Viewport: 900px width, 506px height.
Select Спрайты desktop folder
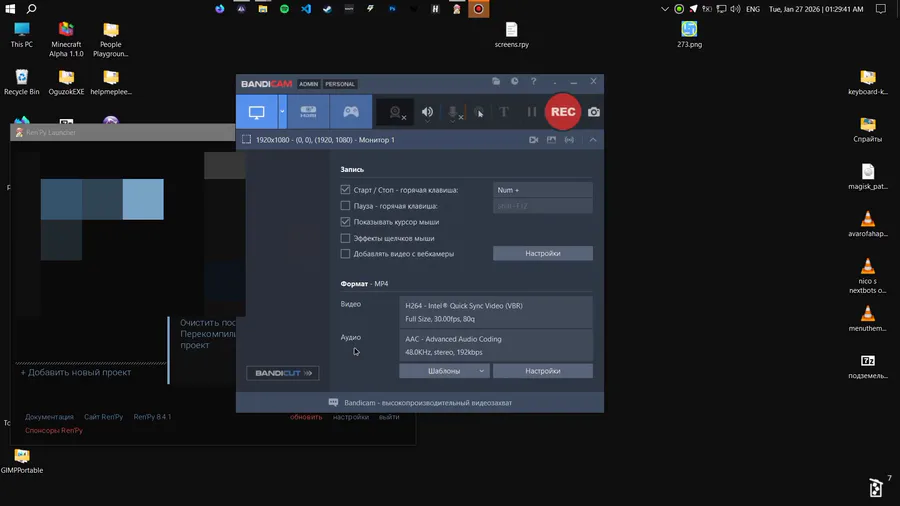point(867,130)
